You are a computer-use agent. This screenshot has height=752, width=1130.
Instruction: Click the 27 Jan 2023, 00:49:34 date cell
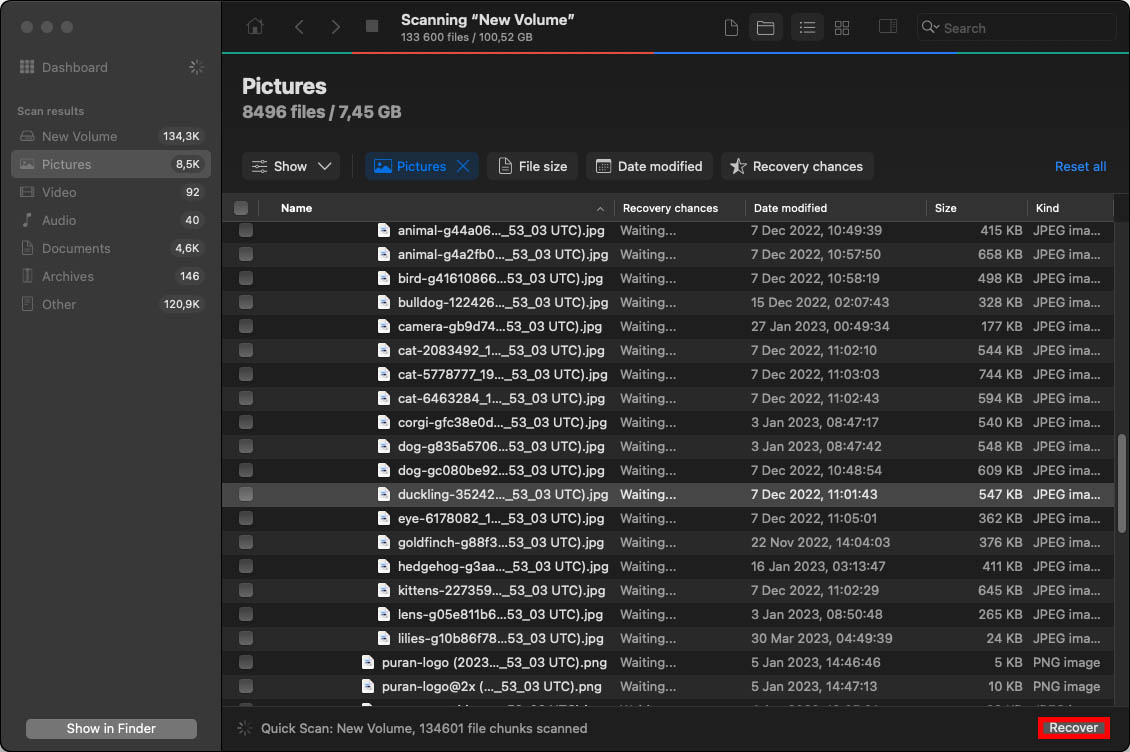820,326
